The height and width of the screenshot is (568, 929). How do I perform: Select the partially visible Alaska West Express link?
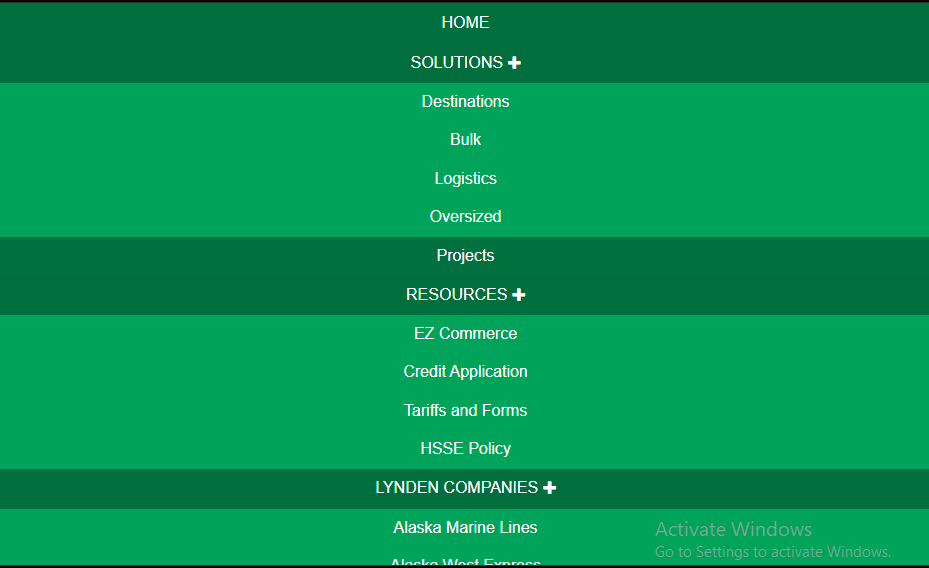click(465, 562)
